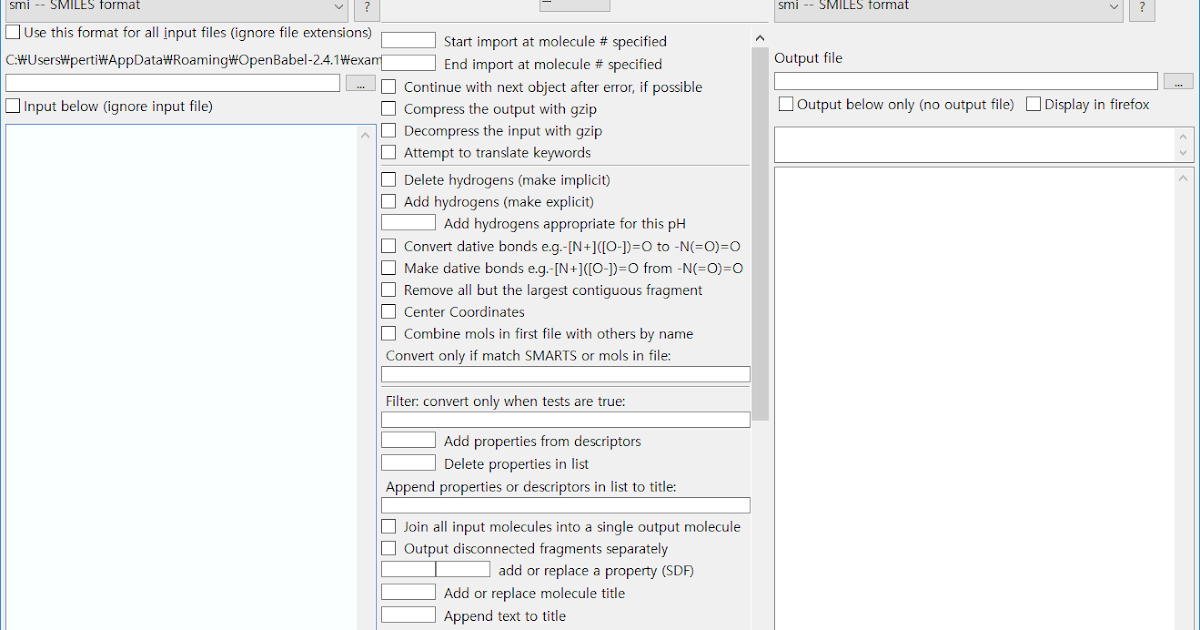Browse for output file with ellipsis button

tap(1178, 81)
